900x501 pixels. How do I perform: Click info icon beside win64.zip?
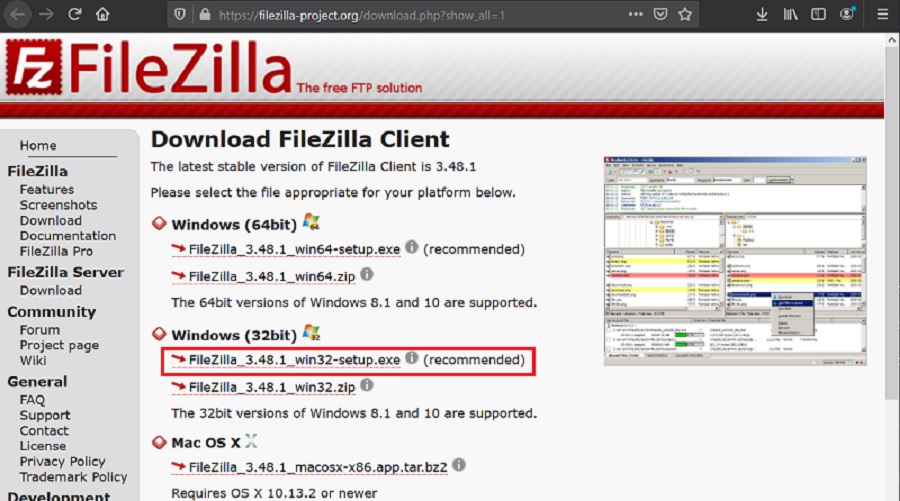tap(367, 274)
